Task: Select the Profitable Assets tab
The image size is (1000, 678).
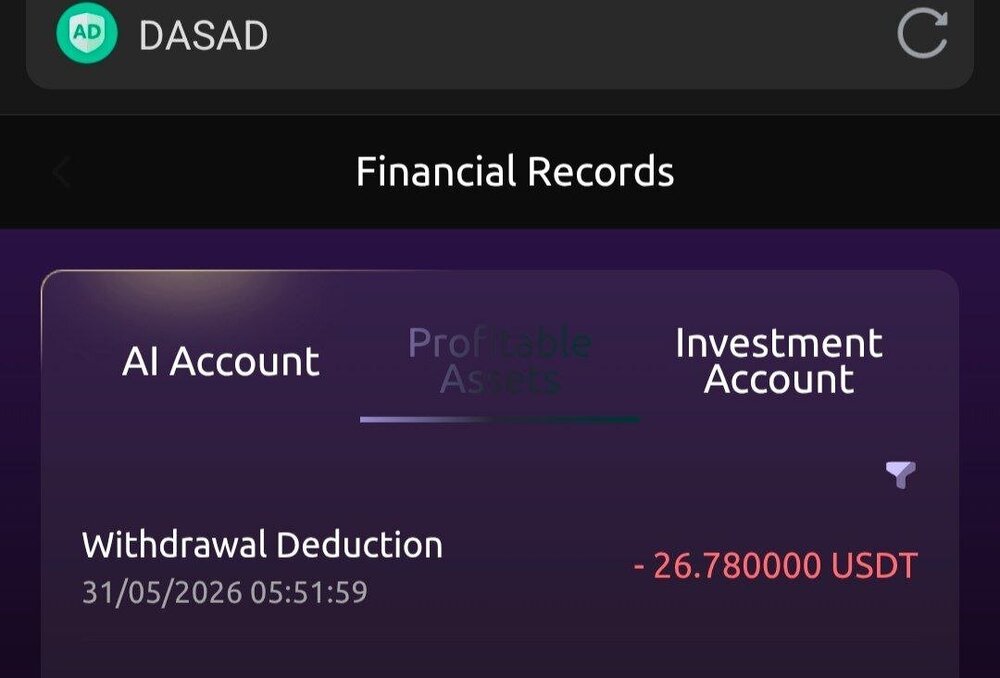Action: [499, 361]
